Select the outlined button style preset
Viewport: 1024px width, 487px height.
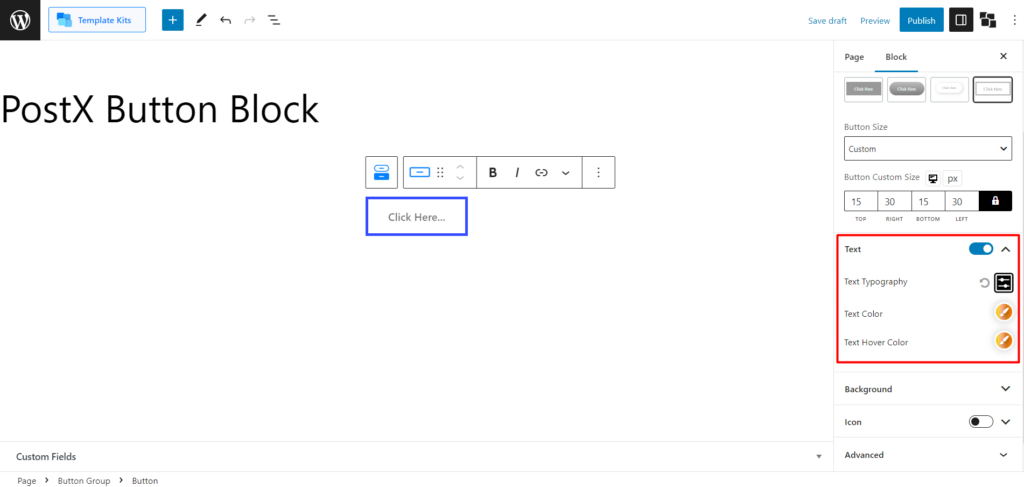pyautogui.click(x=993, y=89)
